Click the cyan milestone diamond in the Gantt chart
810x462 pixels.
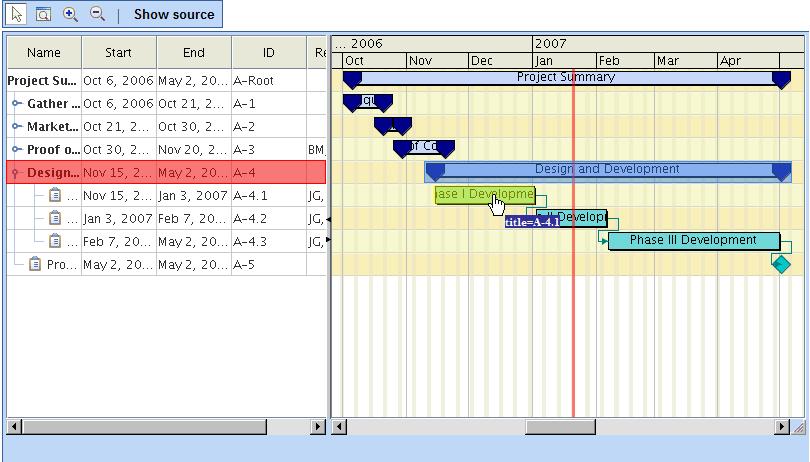pyautogui.click(x=781, y=263)
